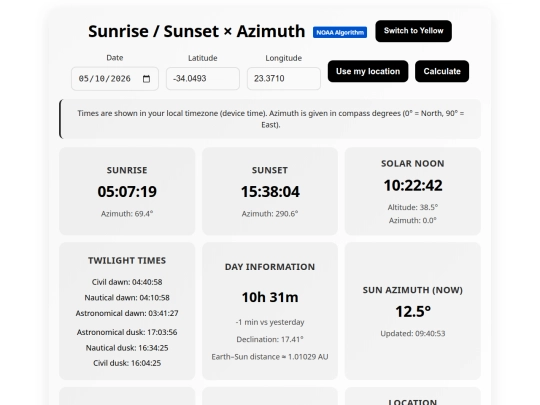Focus the Longitude input field
The image size is (540, 405).
pos(284,79)
